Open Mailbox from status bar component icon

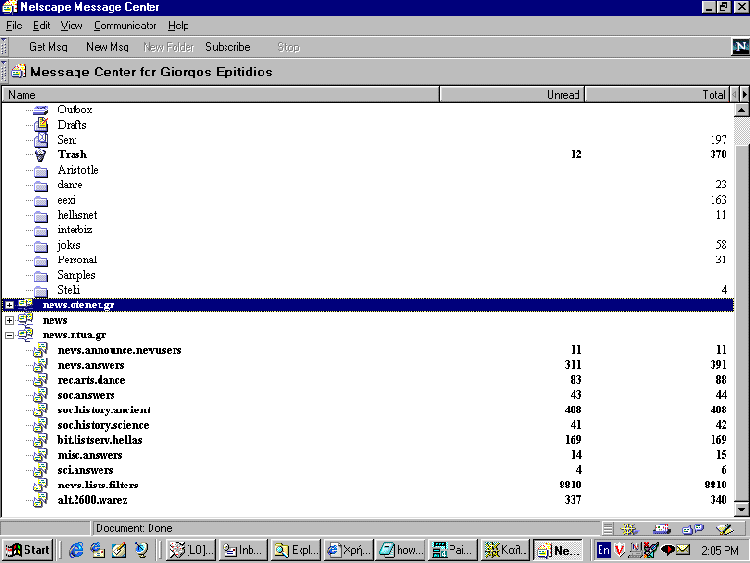[662, 529]
